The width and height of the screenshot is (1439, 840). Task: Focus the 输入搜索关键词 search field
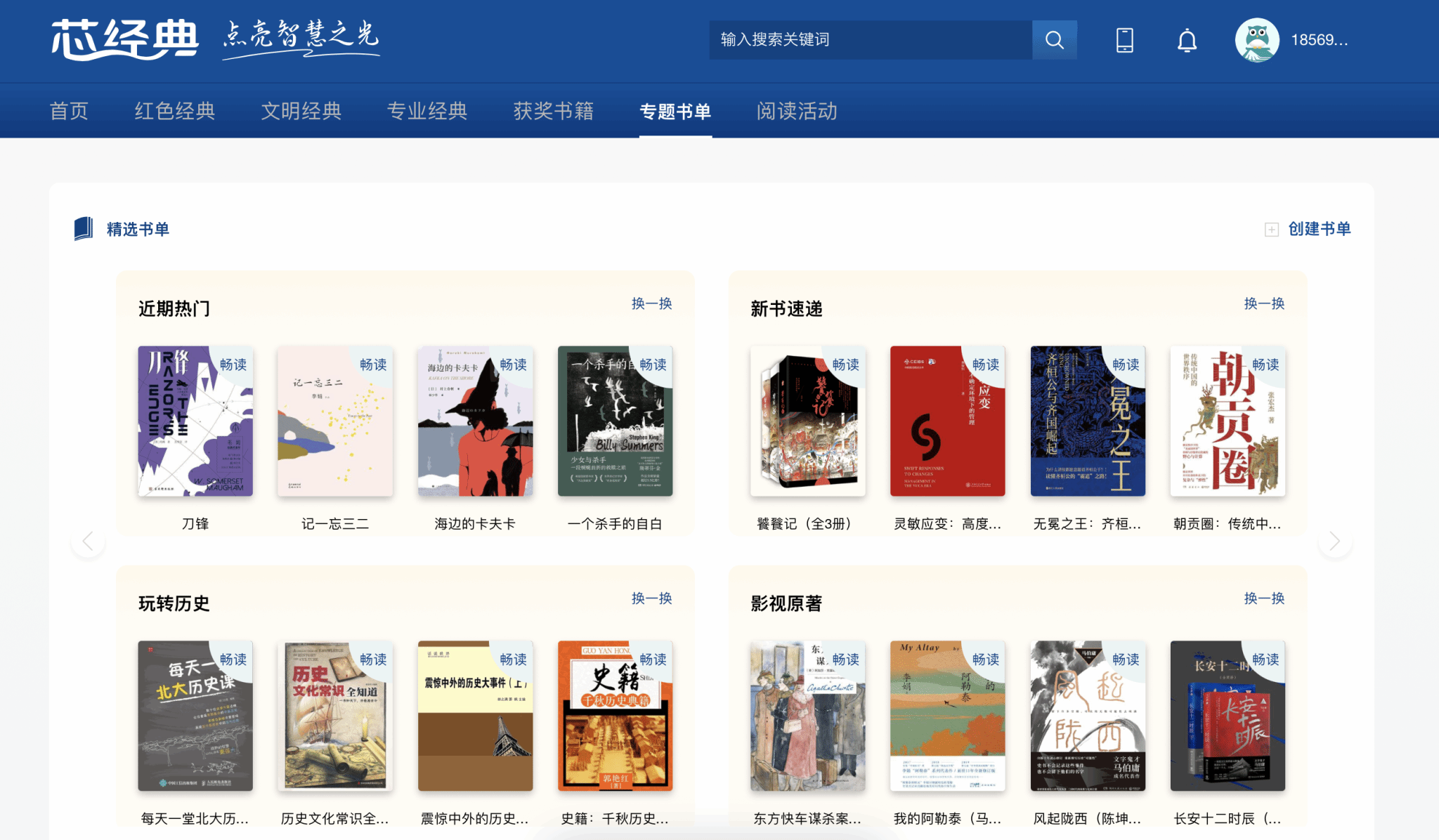871,40
